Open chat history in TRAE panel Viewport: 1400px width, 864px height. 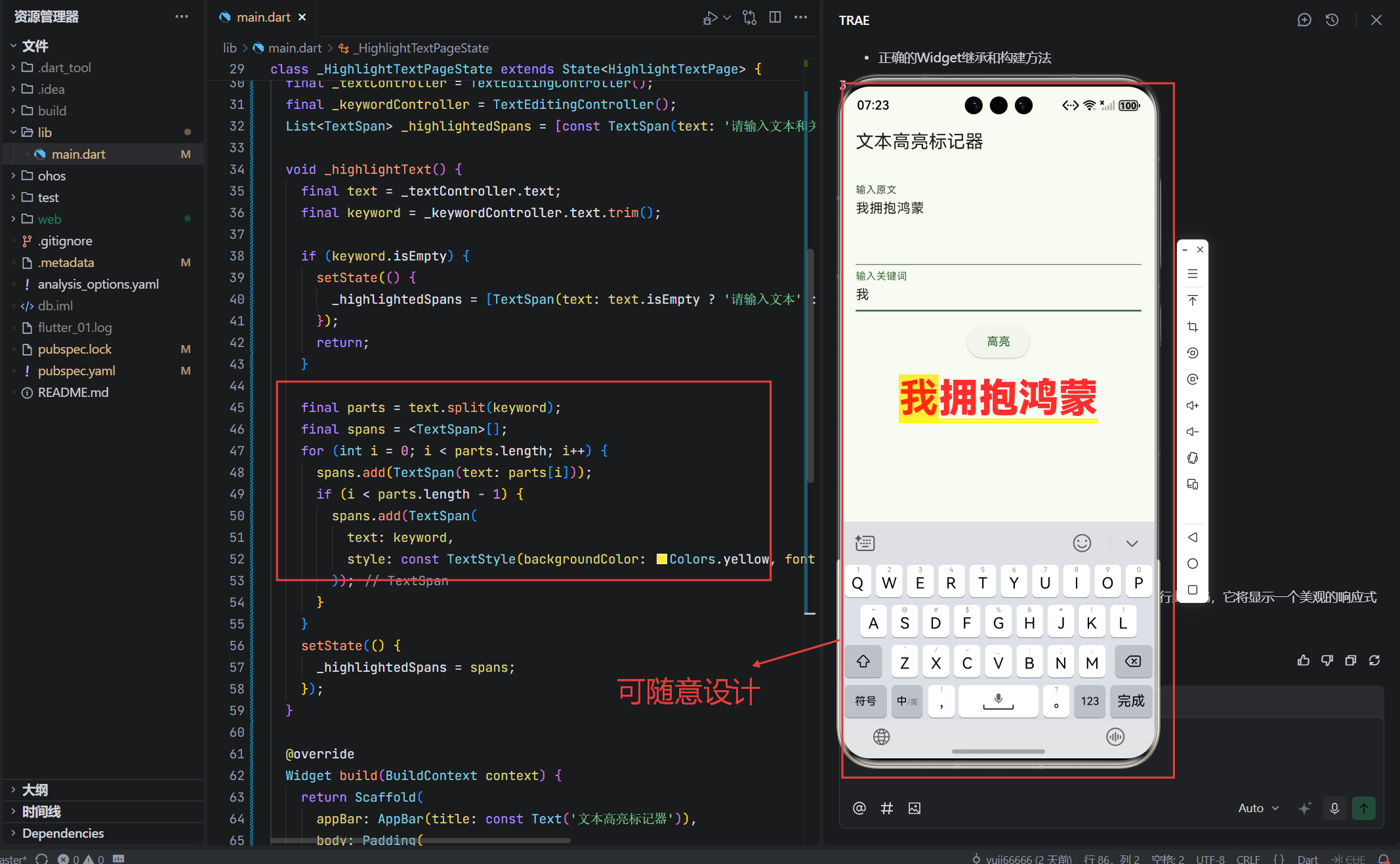[1332, 20]
